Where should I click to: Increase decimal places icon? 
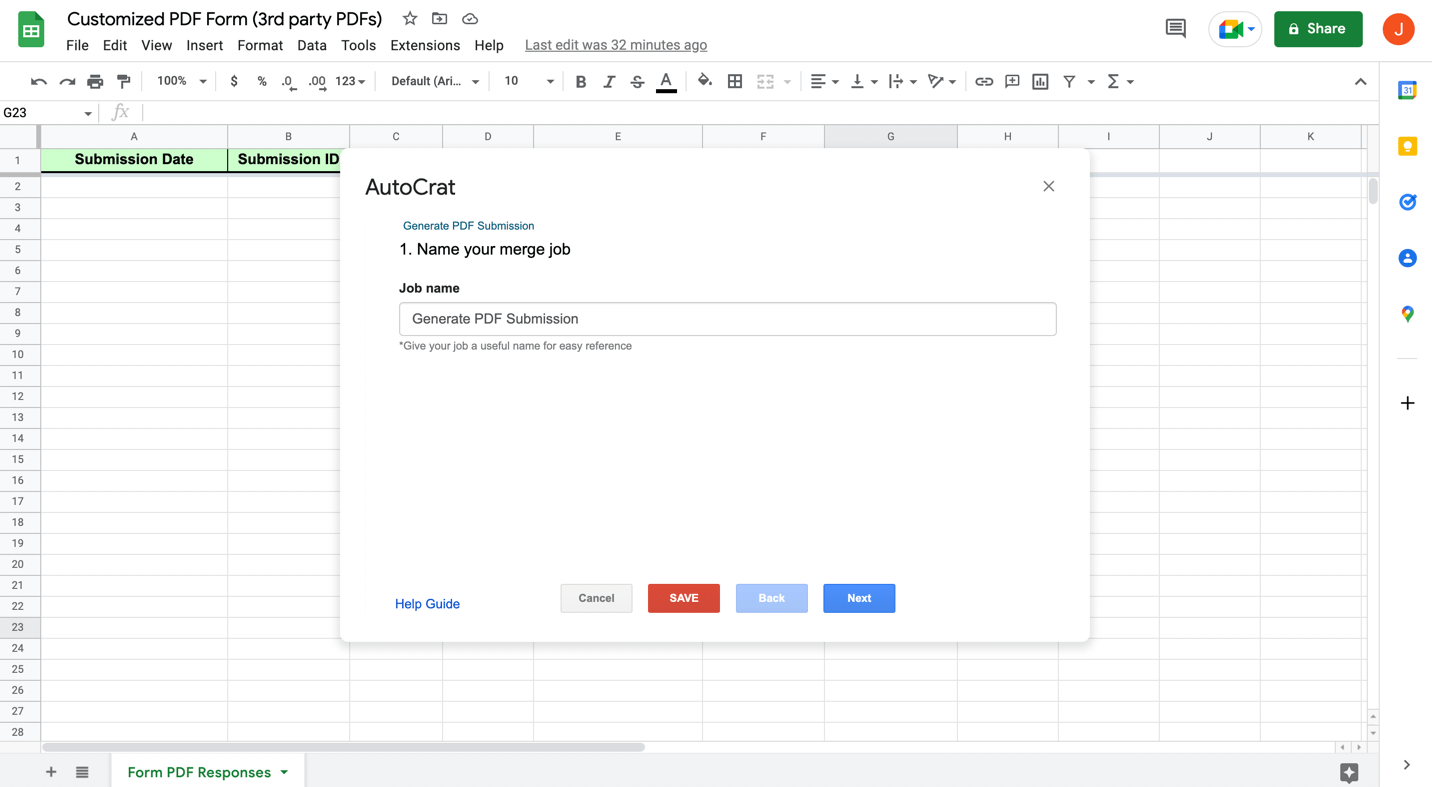pos(317,82)
